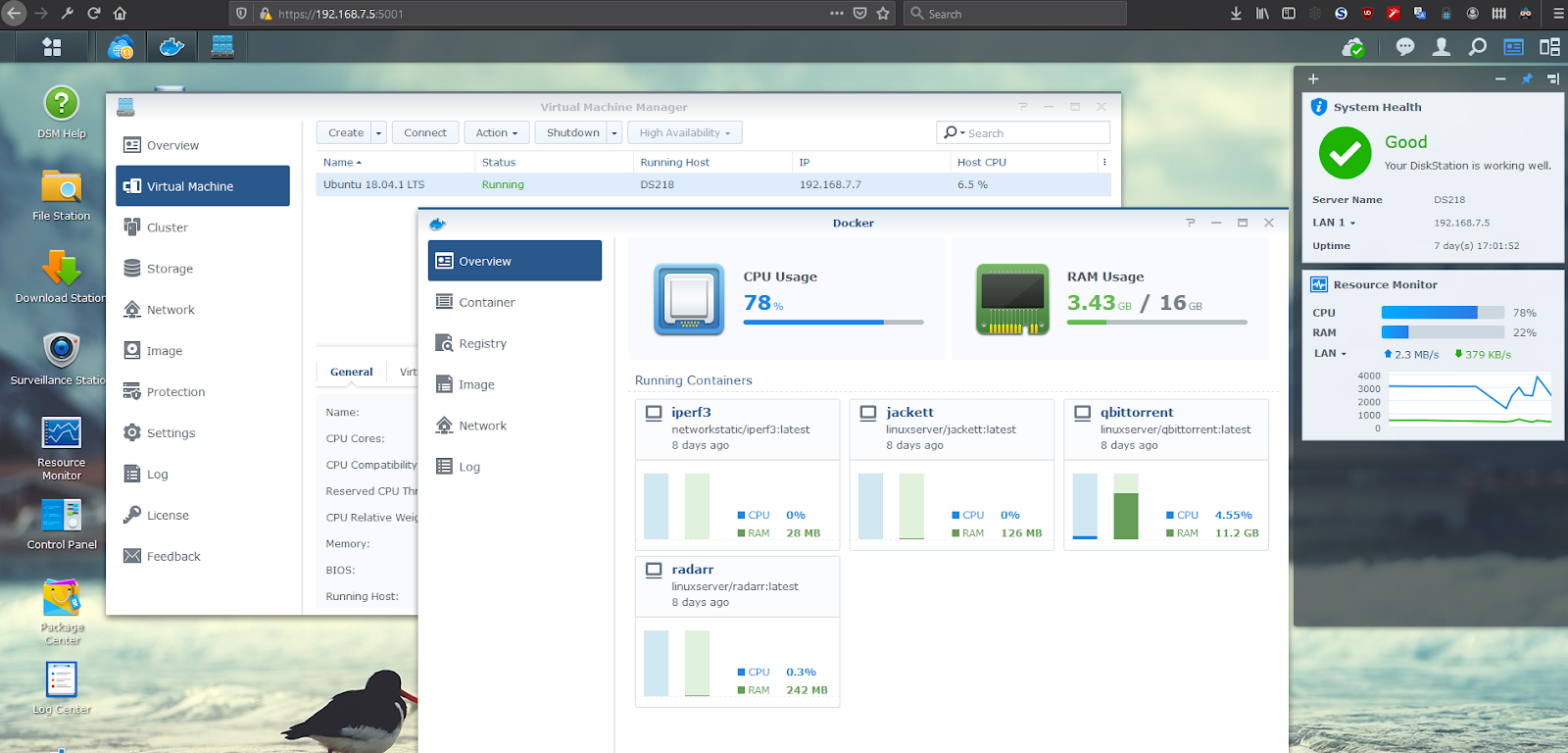
Task: Select Storage in Virtual Machine Manager sidebar
Action: 203,269
